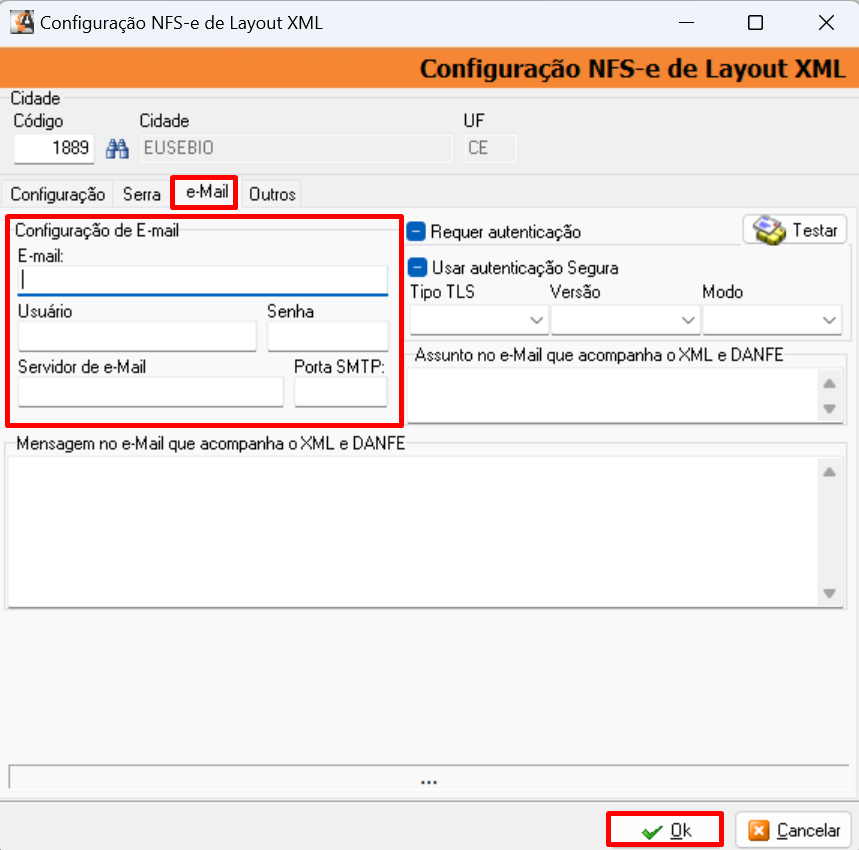Click the app icon in title bar
This screenshot has width=859, height=850.
point(22,22)
